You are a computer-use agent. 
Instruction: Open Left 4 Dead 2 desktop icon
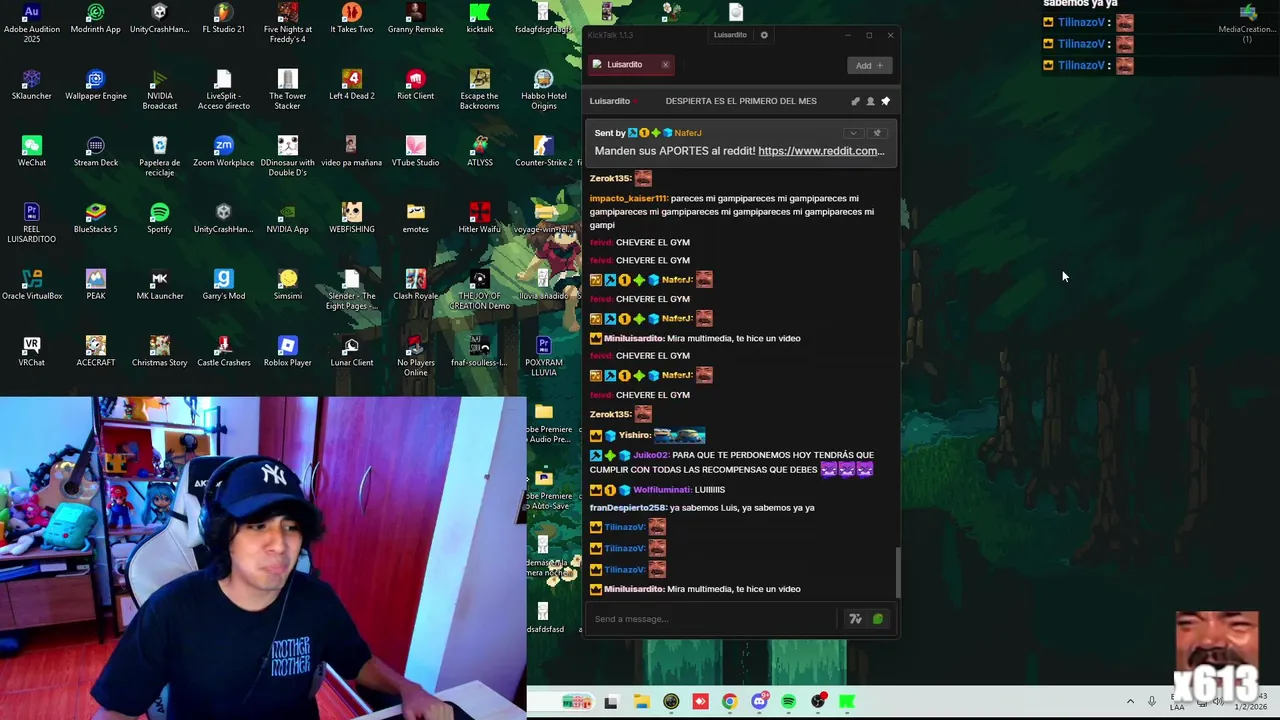coord(351,85)
